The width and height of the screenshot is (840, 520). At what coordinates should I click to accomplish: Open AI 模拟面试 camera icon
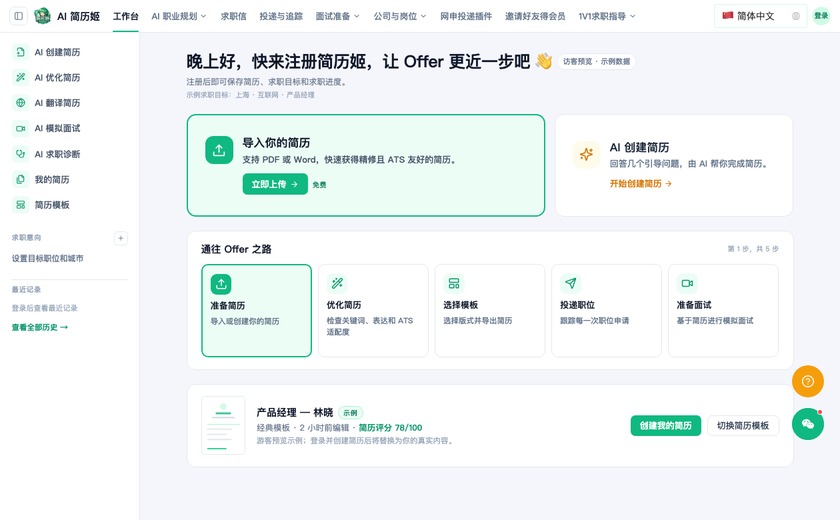20,129
